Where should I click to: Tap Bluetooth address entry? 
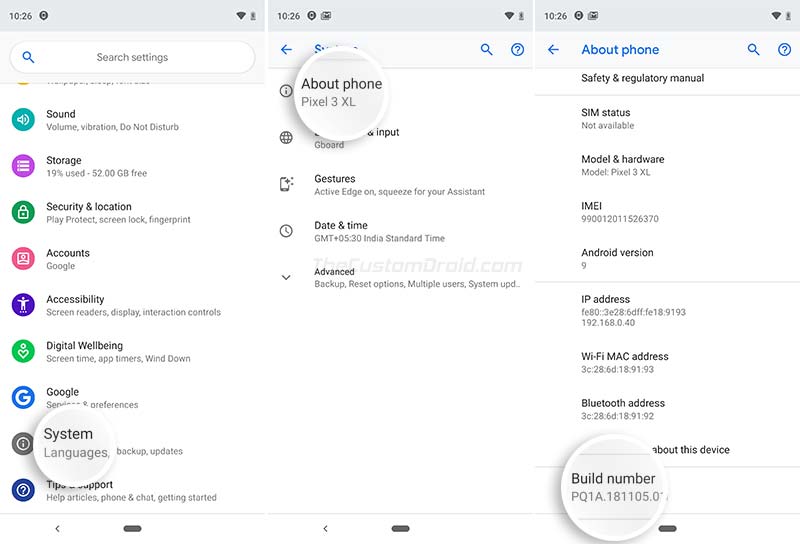(667, 409)
